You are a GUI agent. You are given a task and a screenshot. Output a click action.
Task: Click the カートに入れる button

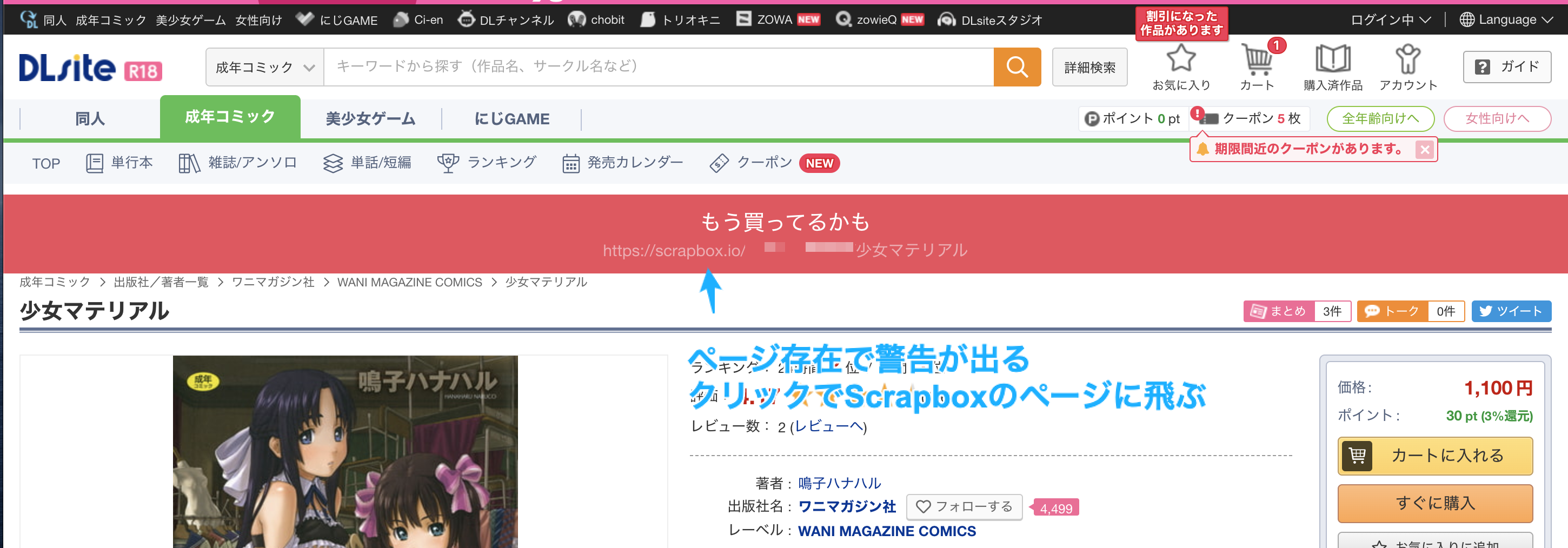(1434, 456)
